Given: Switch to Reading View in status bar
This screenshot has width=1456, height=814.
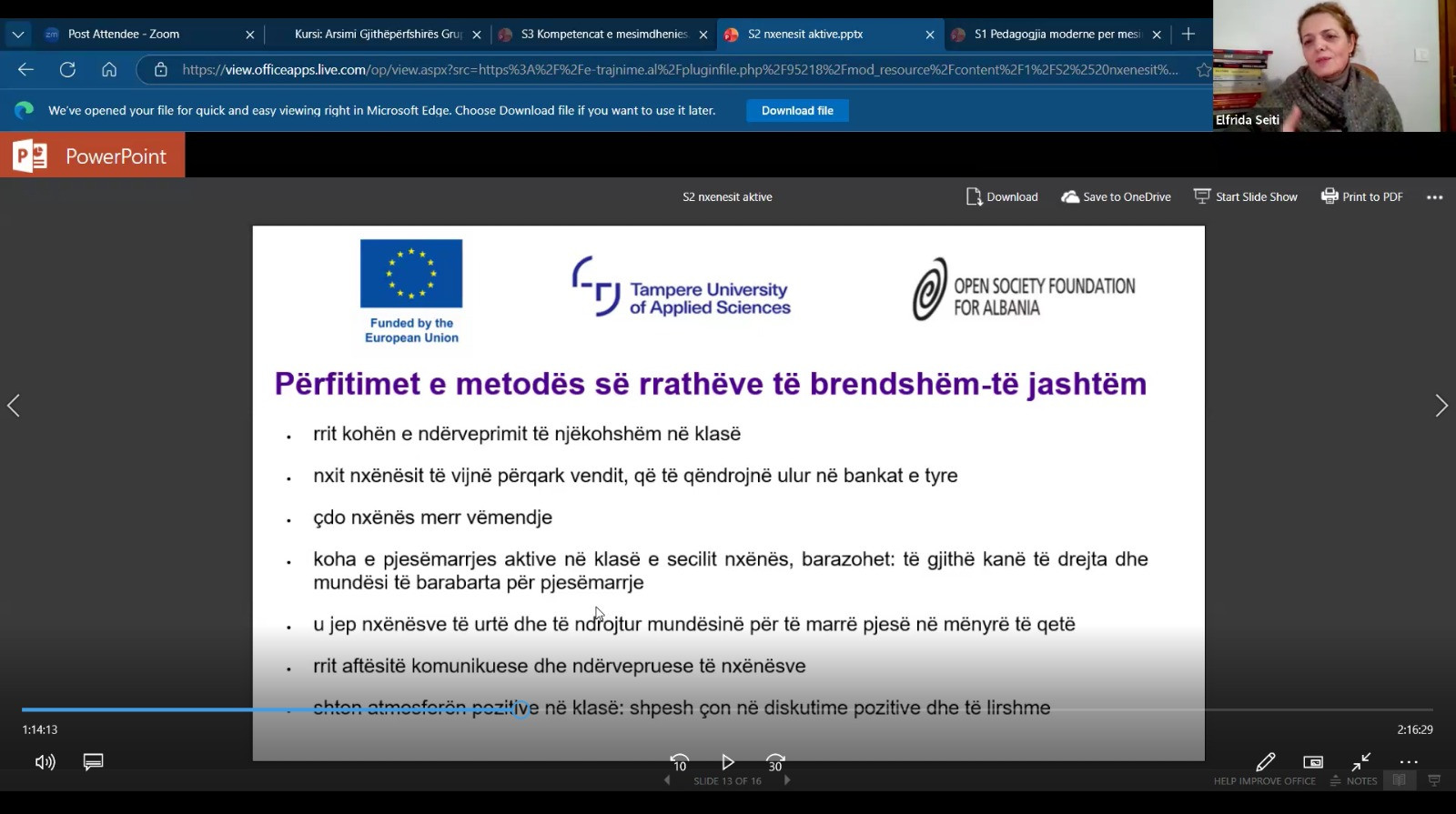Looking at the screenshot, I should pos(1400,780).
